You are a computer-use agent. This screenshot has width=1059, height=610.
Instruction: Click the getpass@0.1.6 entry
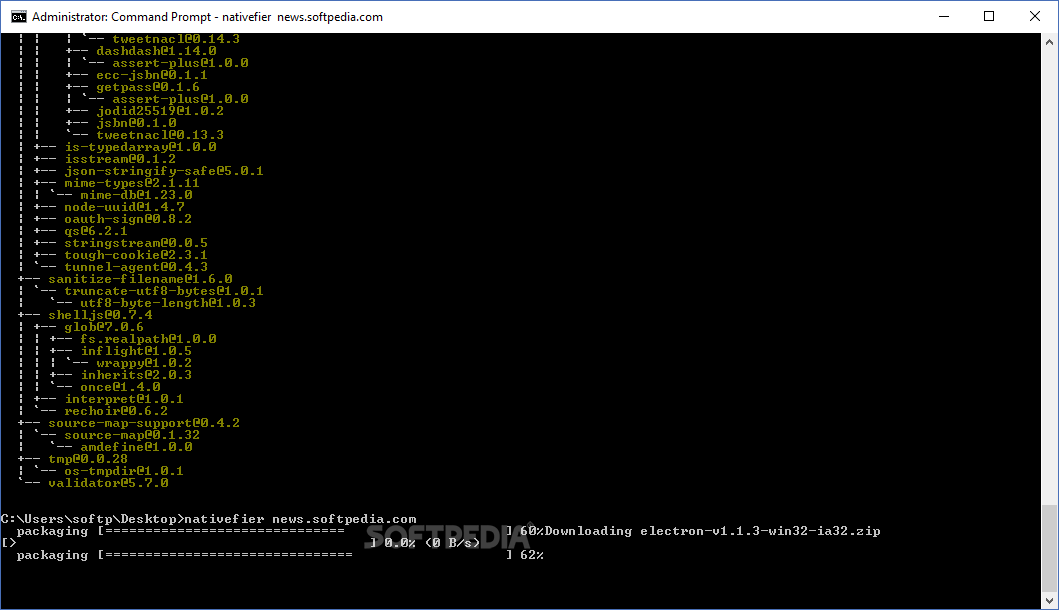148,88
